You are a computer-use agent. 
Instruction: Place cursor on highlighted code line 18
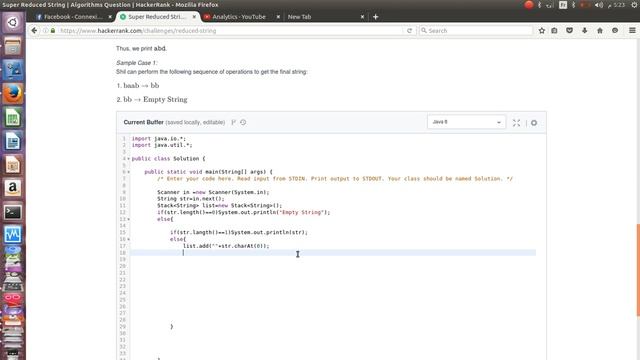click(x=333, y=253)
